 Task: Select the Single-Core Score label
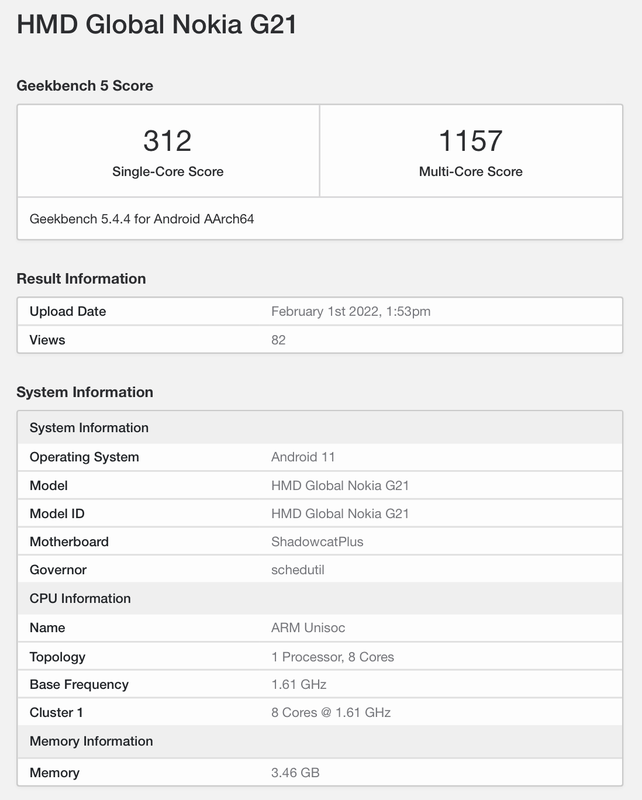pyautogui.click(x=168, y=171)
